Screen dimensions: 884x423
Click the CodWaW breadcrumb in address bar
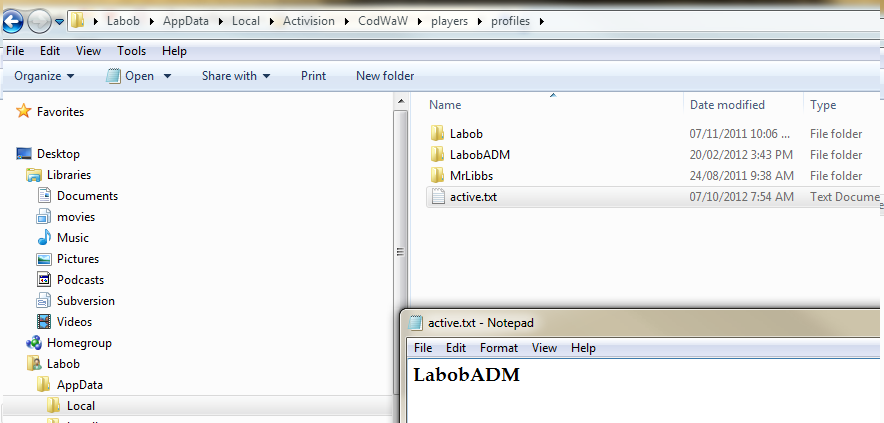(x=381, y=21)
